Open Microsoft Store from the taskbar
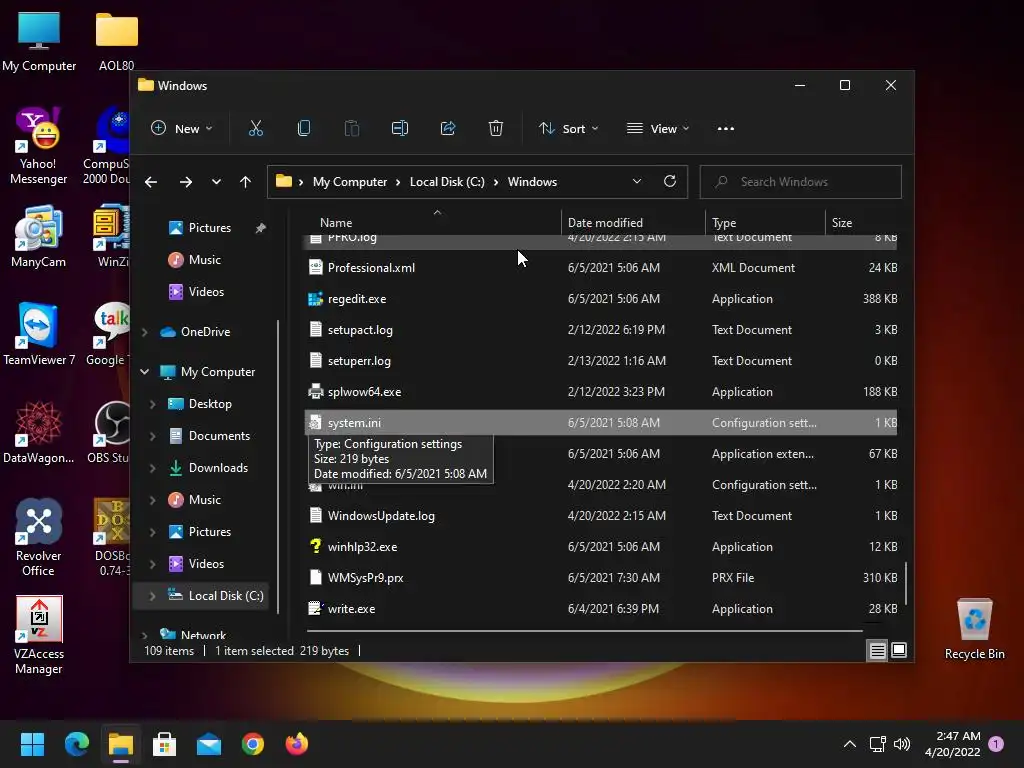1024x768 pixels. coord(164,744)
